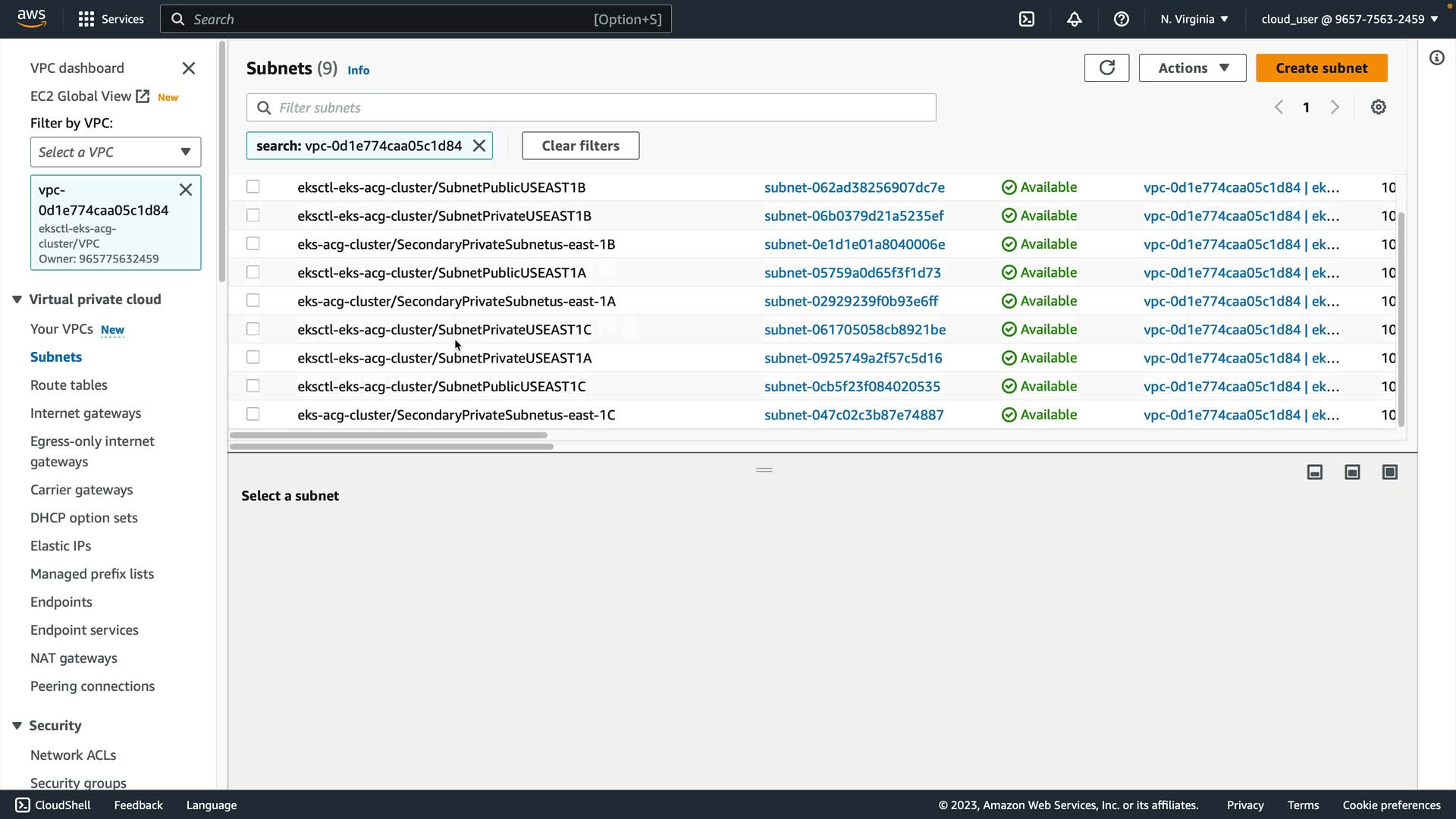Open the Services menu
The height and width of the screenshot is (819, 1456).
[x=111, y=19]
